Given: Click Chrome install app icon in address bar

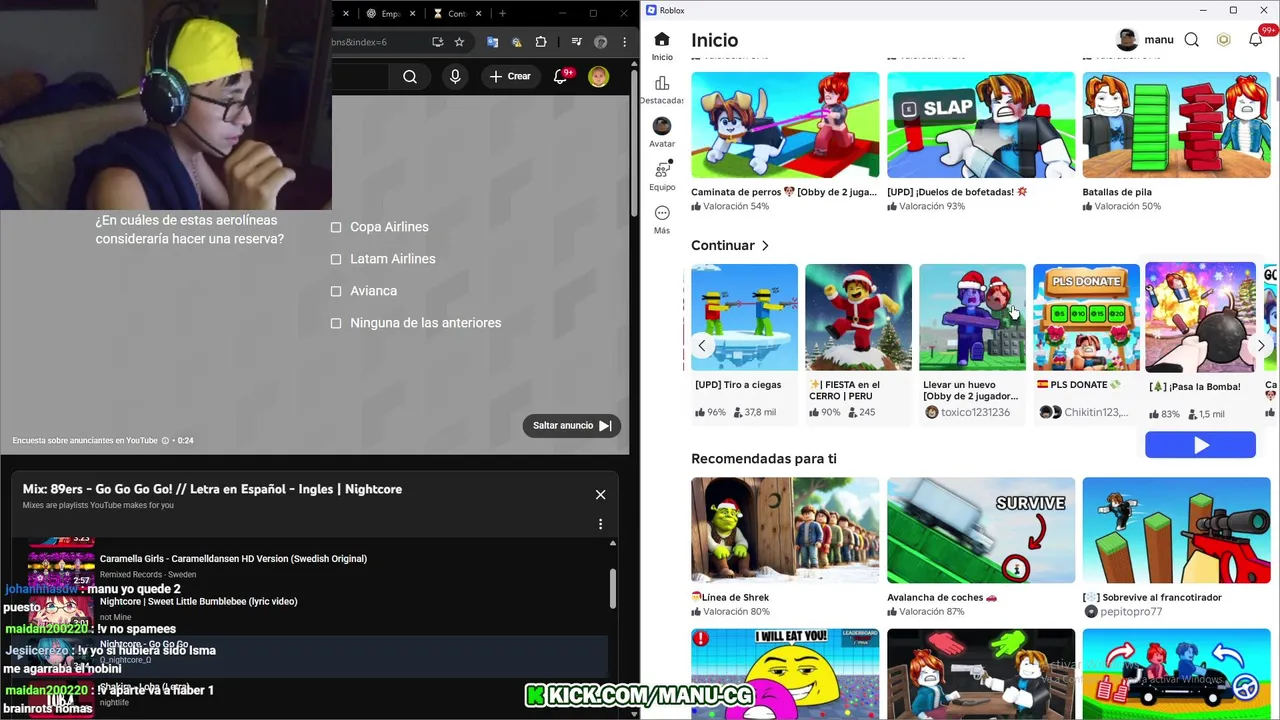Looking at the screenshot, I should 437,42.
